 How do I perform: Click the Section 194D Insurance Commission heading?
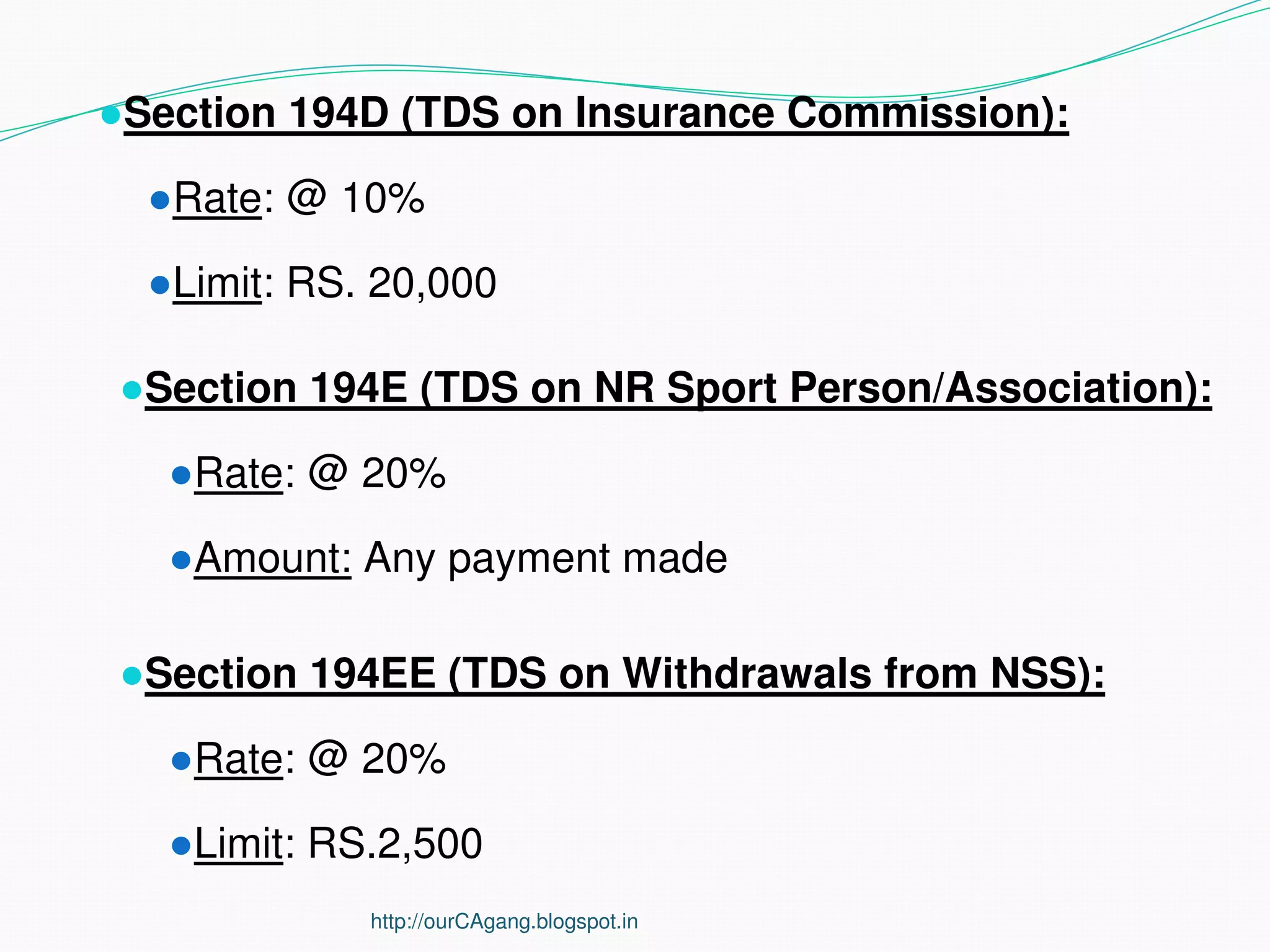point(596,114)
